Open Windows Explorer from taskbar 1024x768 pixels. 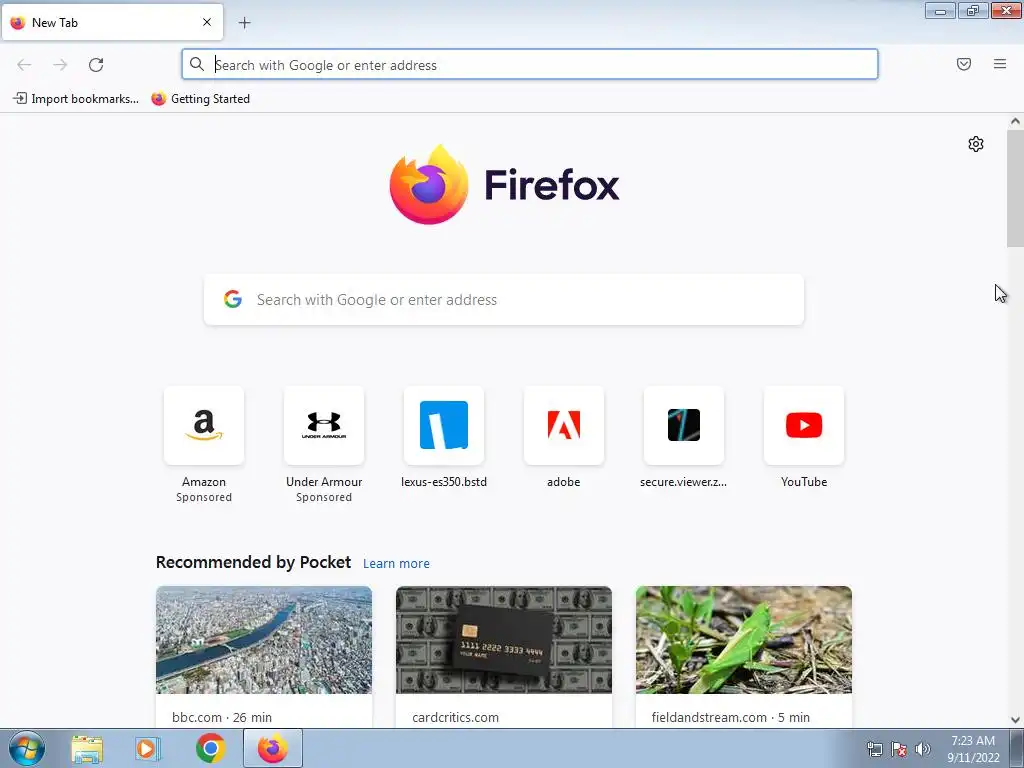tap(87, 749)
